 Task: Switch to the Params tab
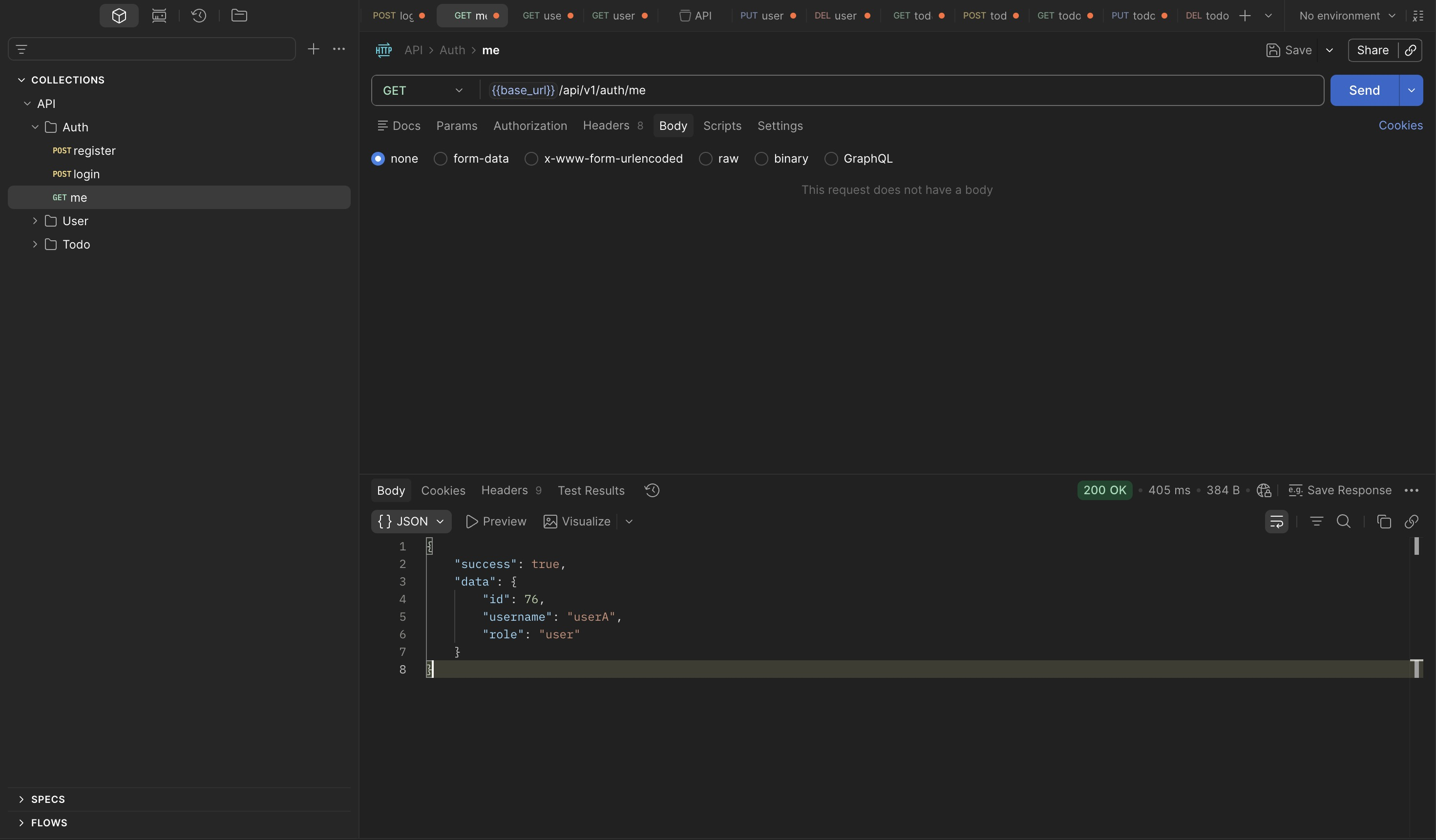456,126
